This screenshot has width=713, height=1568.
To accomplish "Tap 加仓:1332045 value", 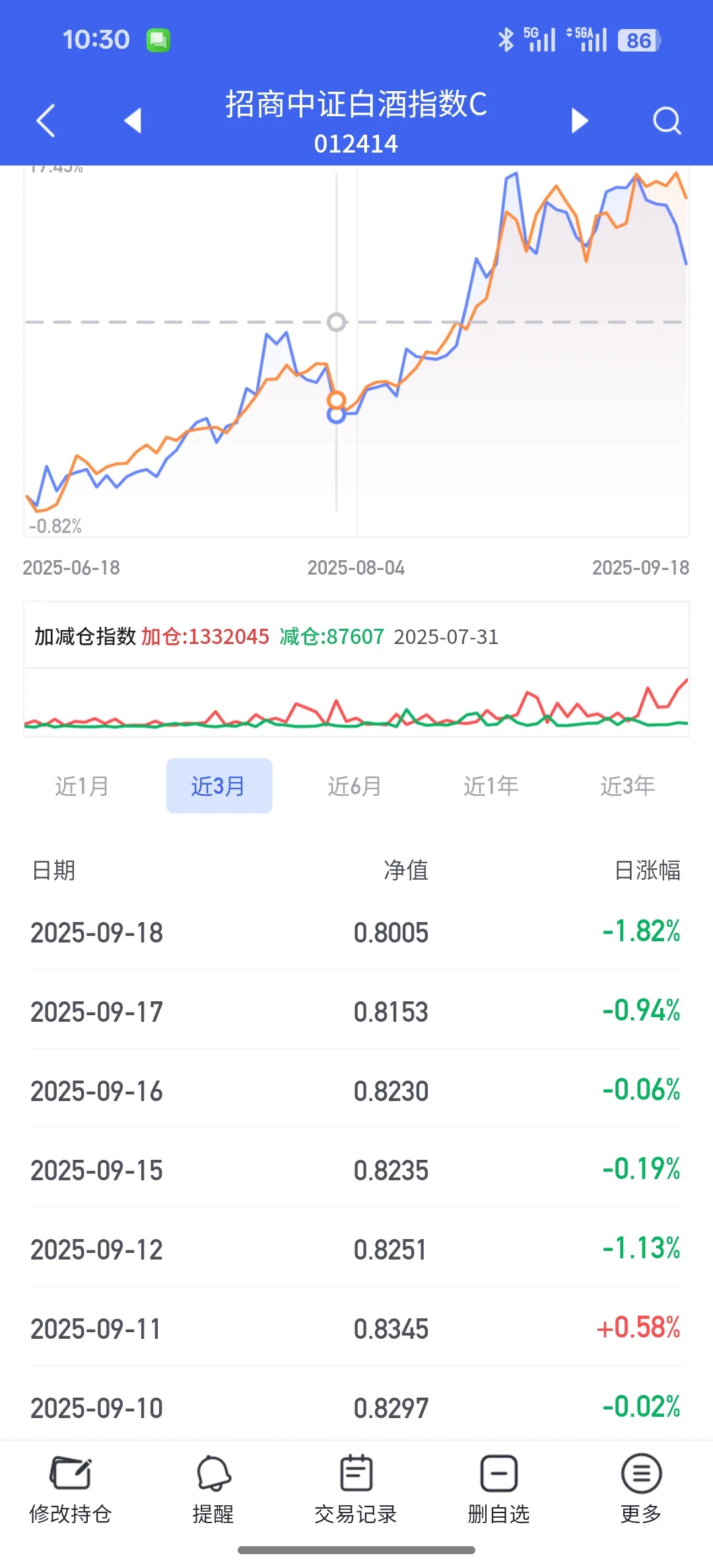I will tap(205, 637).
